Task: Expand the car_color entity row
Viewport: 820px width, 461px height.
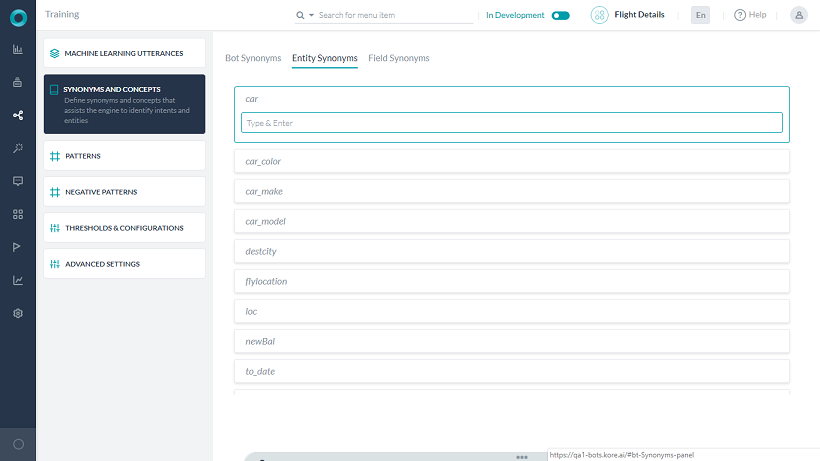Action: (x=511, y=162)
